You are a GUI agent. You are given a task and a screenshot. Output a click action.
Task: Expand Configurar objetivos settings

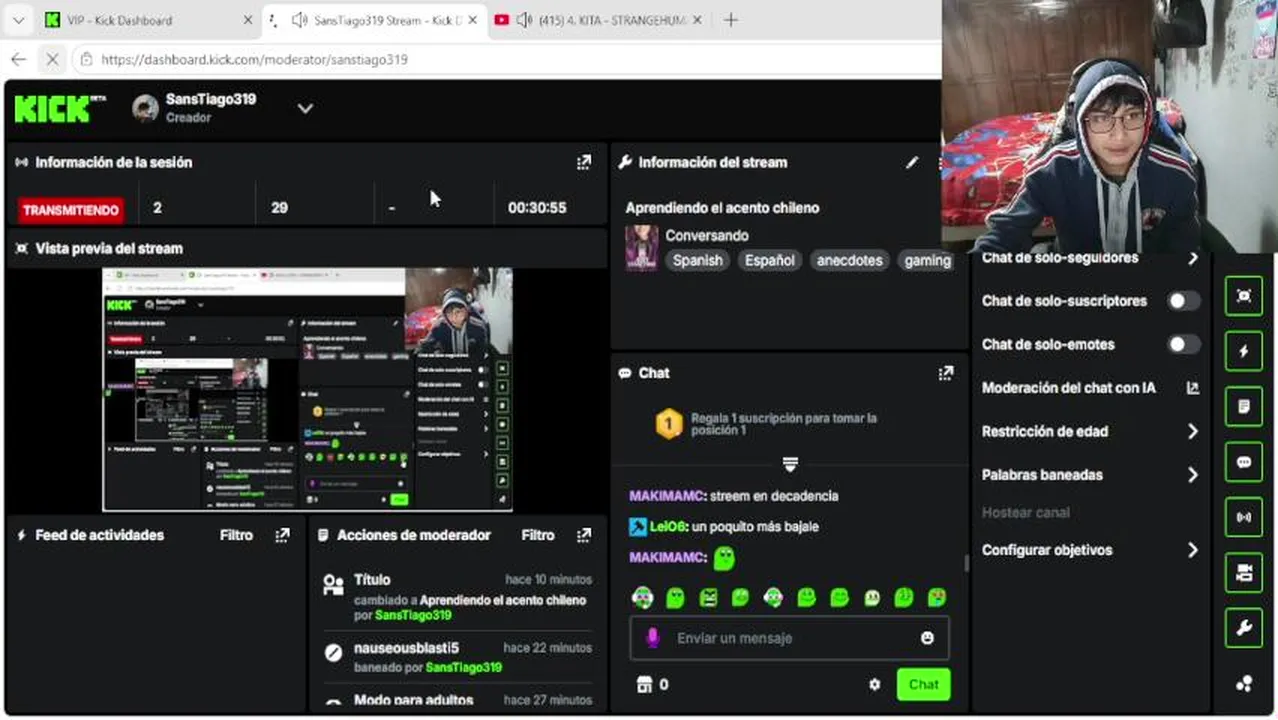tap(1192, 550)
